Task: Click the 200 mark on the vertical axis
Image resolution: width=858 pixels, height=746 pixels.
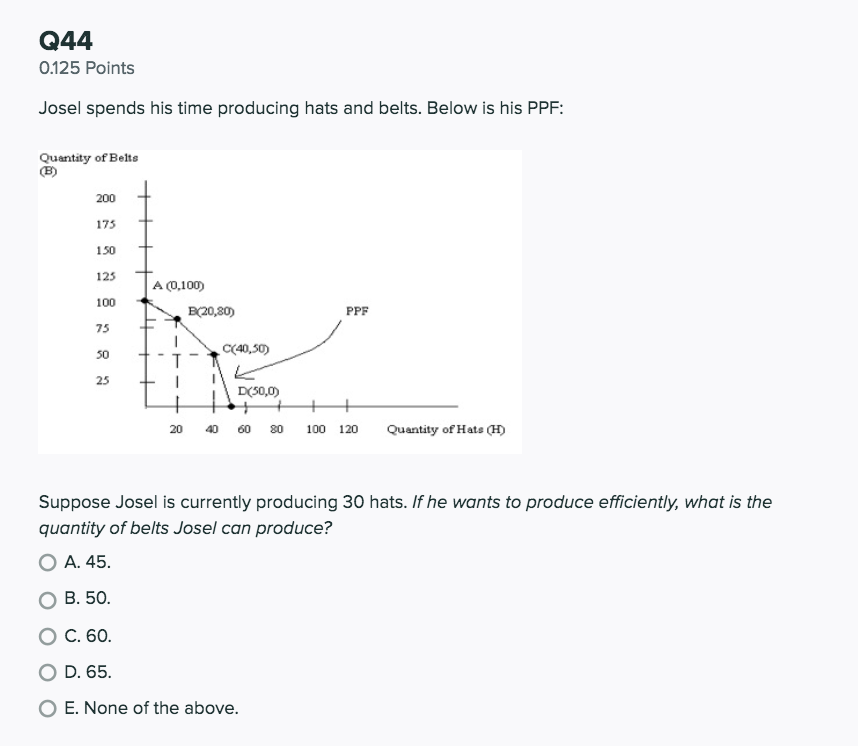Action: click(106, 197)
